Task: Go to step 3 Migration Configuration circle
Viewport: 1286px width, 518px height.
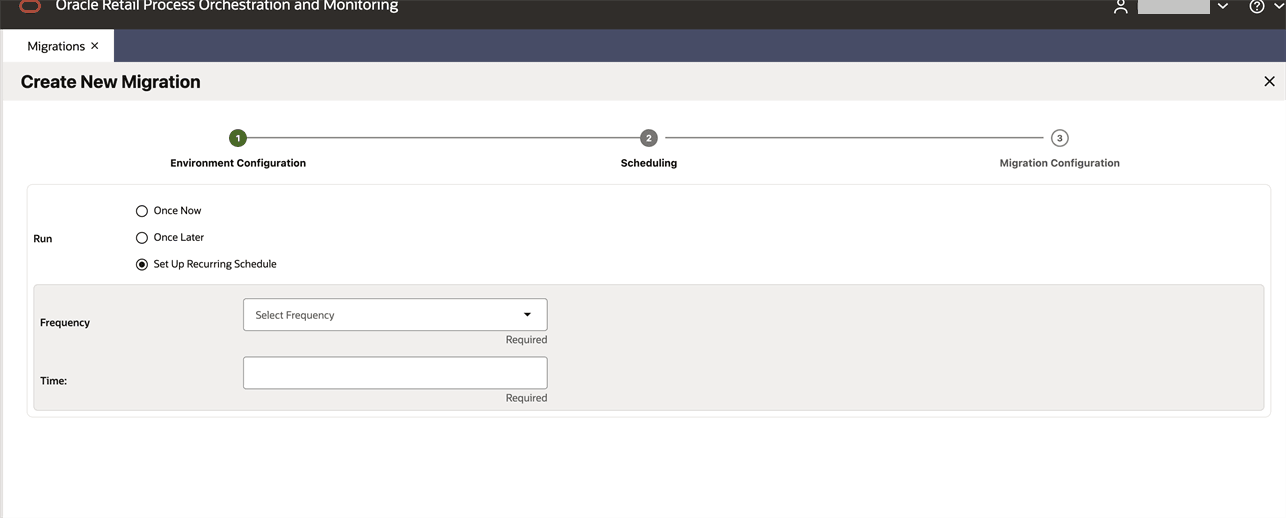Action: (x=1060, y=138)
